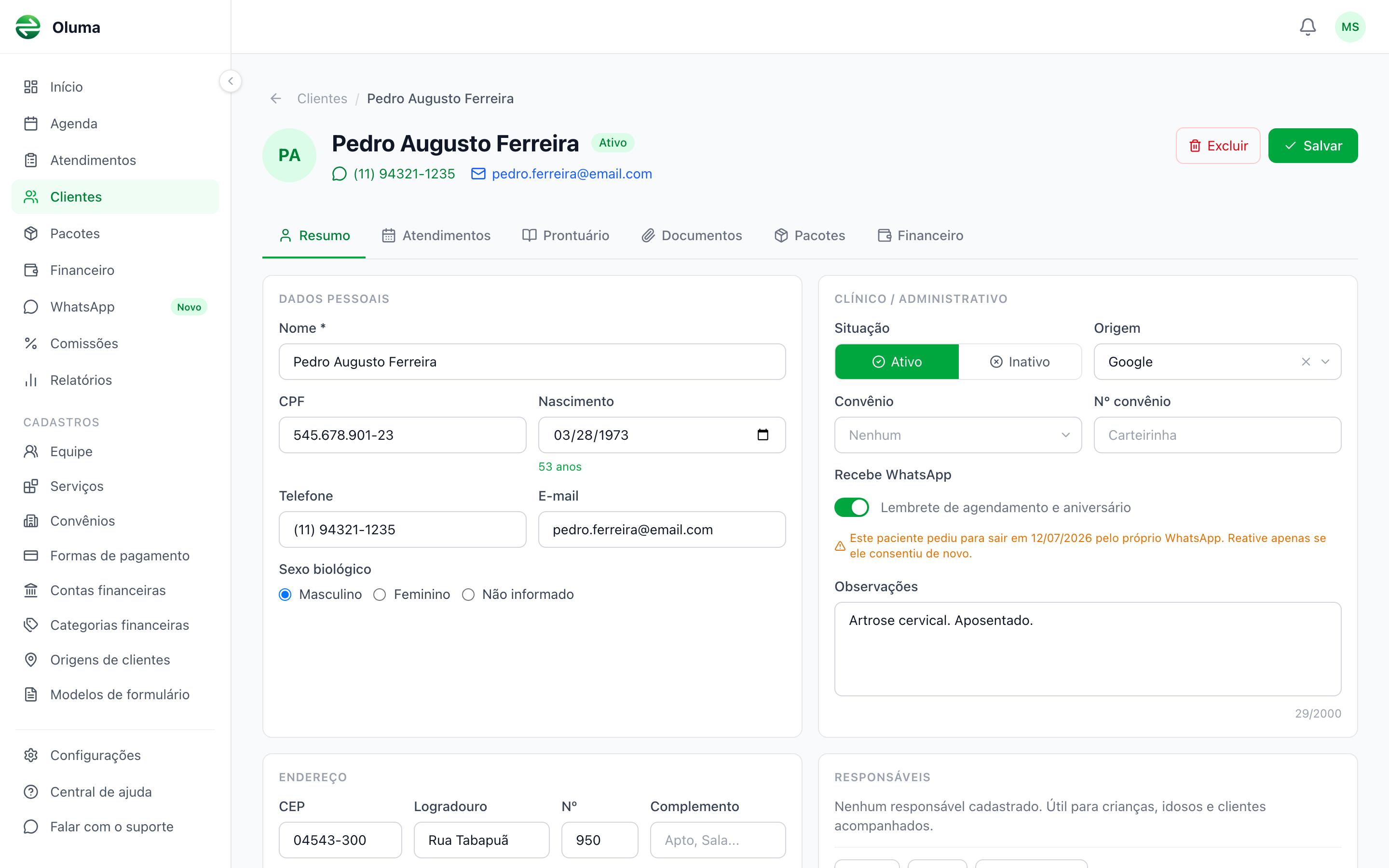This screenshot has height=868, width=1389.
Task: Click the Origens de clientes pin icon
Action: coord(31,660)
